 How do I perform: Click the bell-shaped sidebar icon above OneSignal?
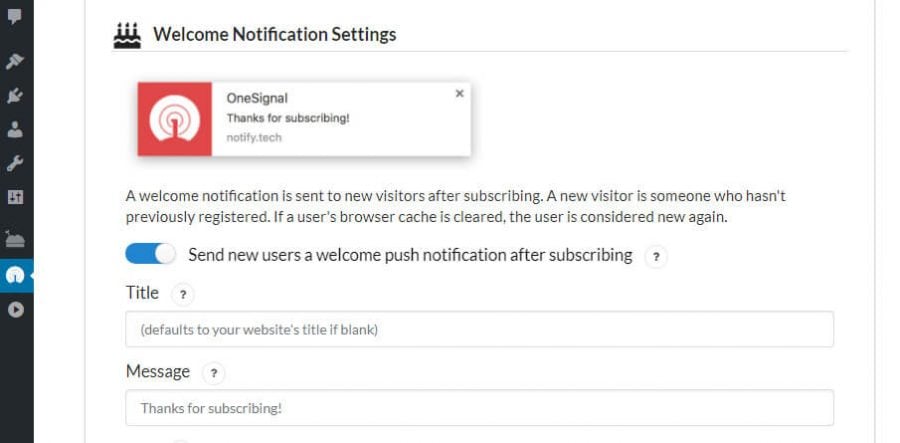click(x=15, y=239)
